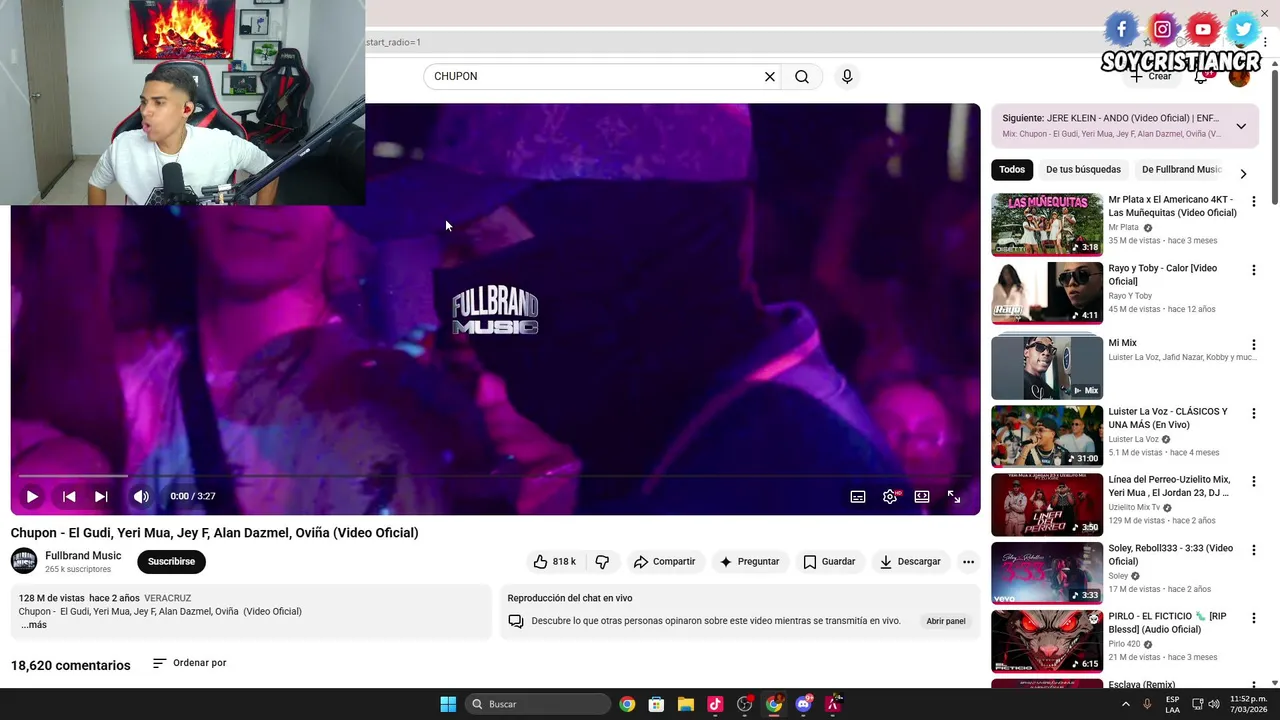Viewport: 1280px width, 720px height.
Task: Skip to the next video in the player
Action: coord(101,496)
